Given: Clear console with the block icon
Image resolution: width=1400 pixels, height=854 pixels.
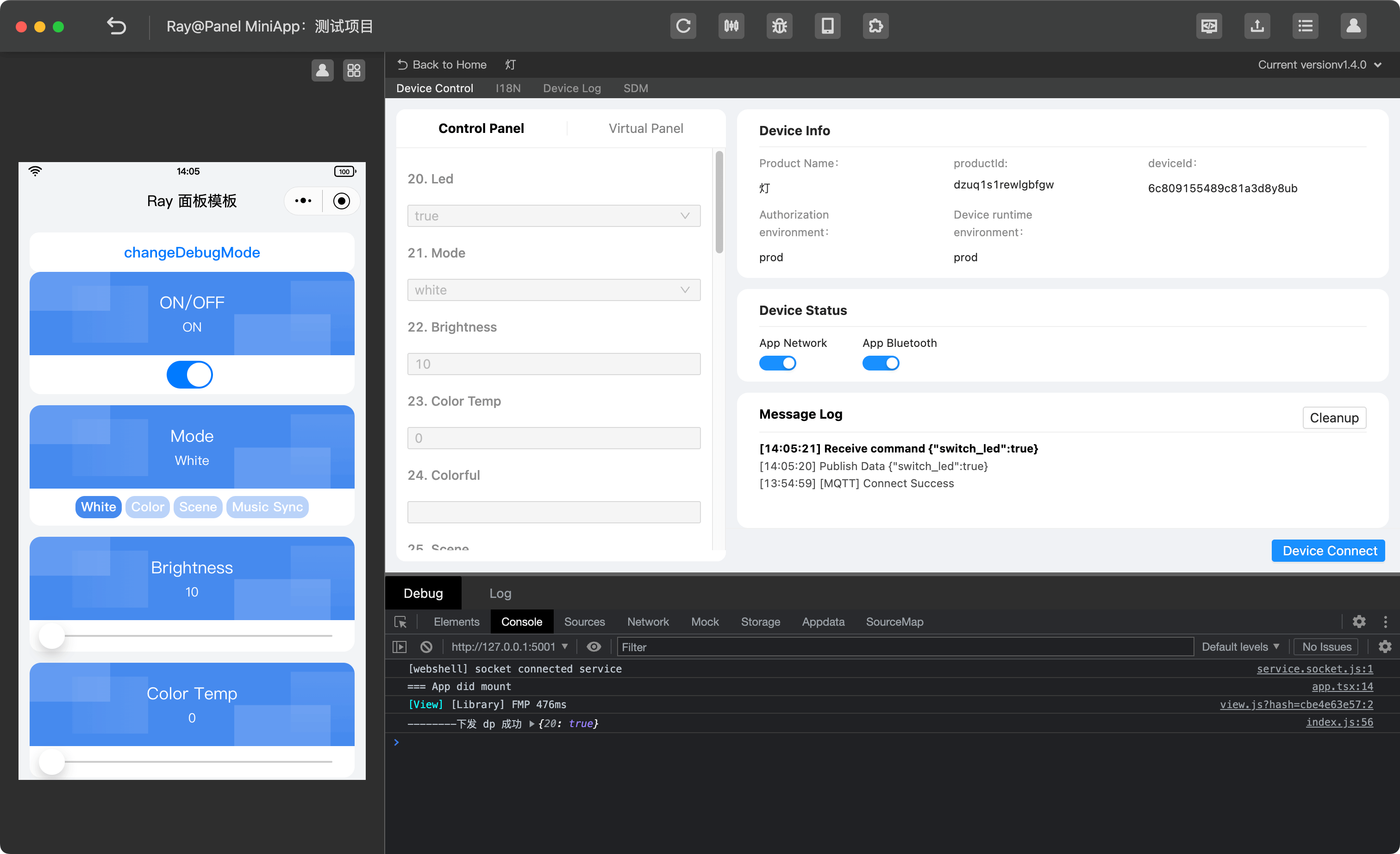Looking at the screenshot, I should pos(426,647).
